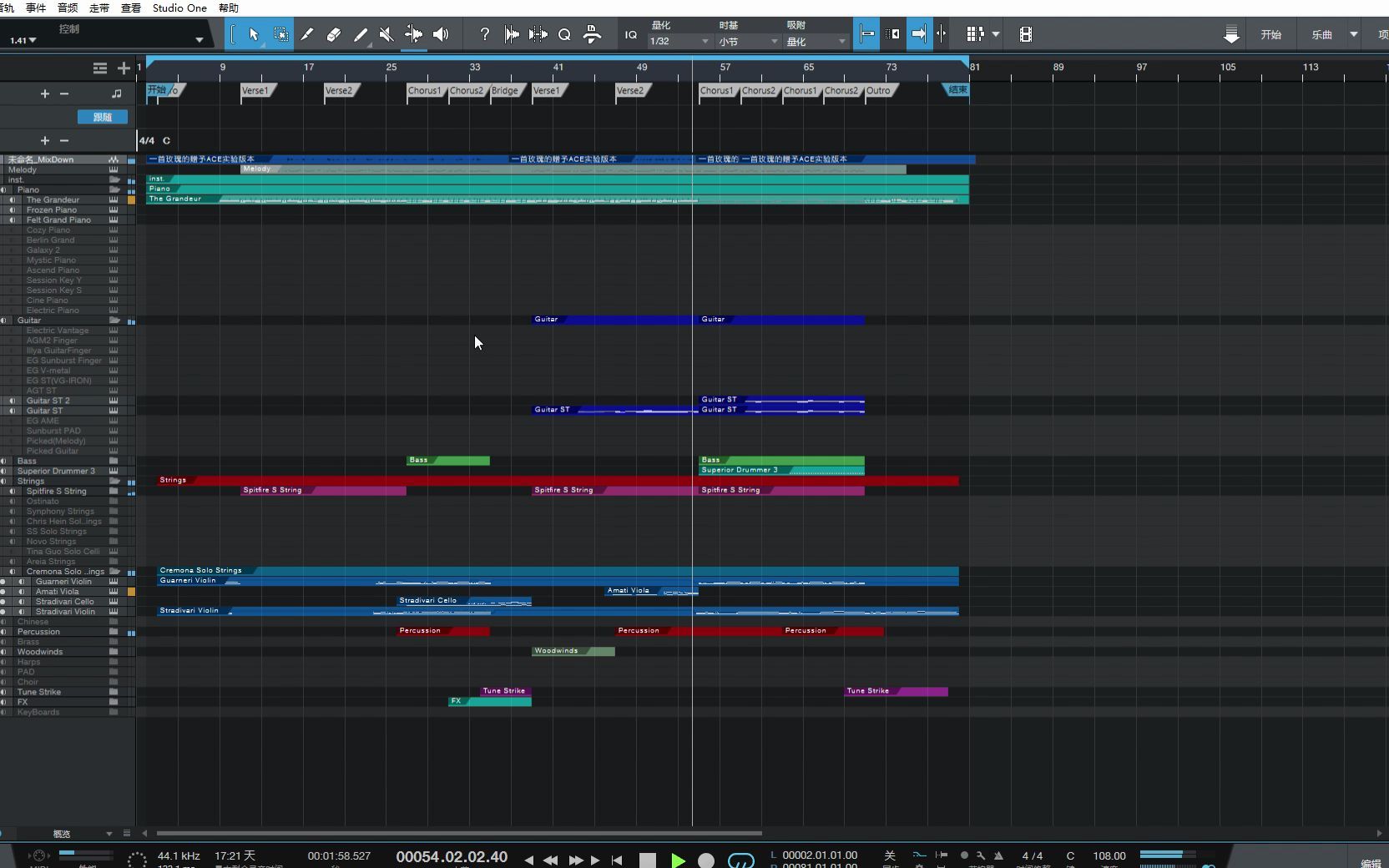Toggle monitor on Spitfire S String track
This screenshot has width=1389, height=868.
[13, 492]
